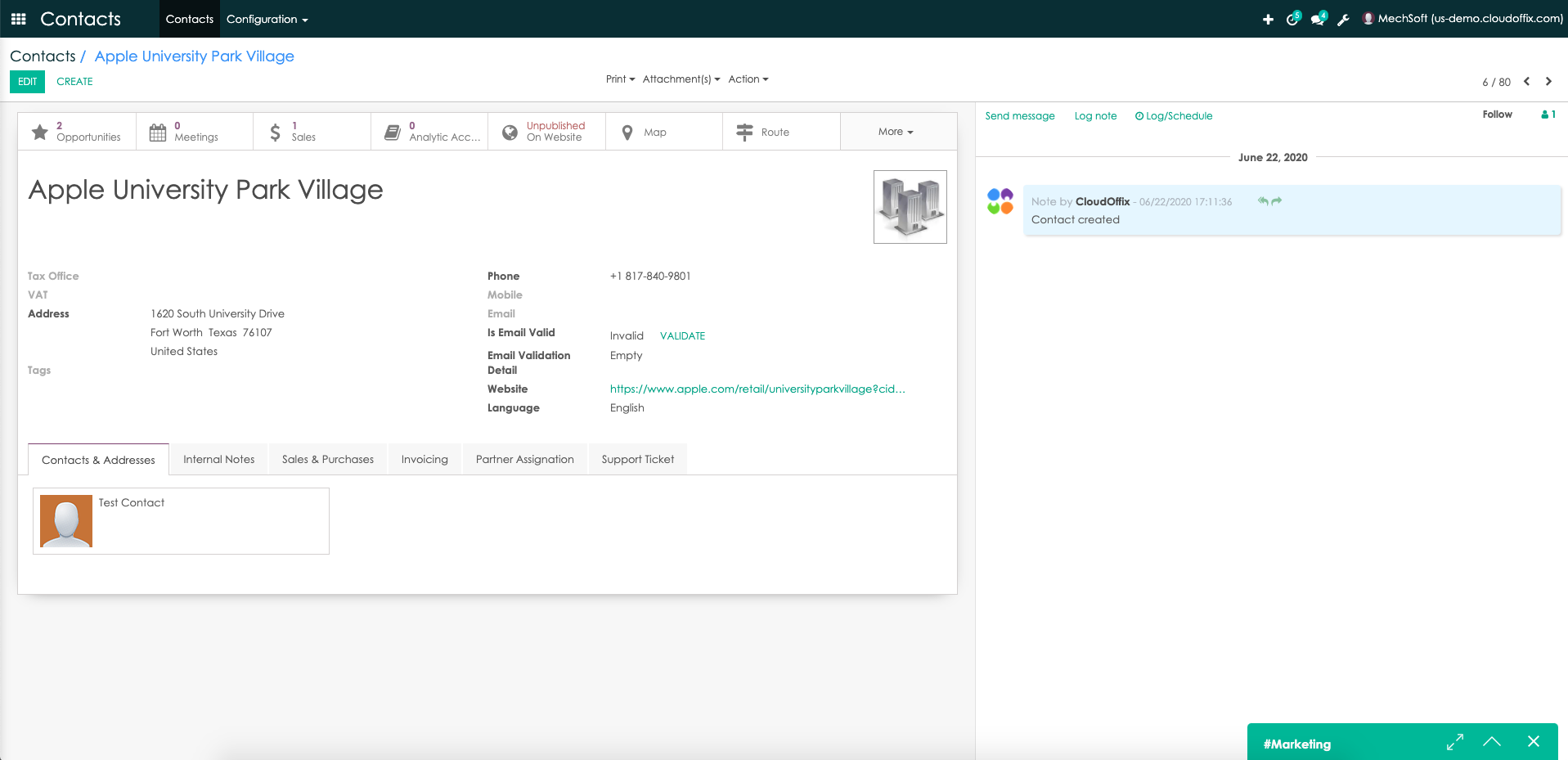Close the #Marketing chat window
Image resolution: width=1568 pixels, height=760 pixels.
[1534, 741]
